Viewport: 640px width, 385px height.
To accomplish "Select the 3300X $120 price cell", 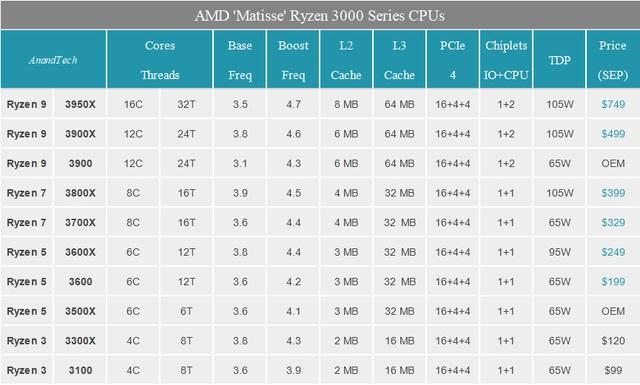I will 613,340.
